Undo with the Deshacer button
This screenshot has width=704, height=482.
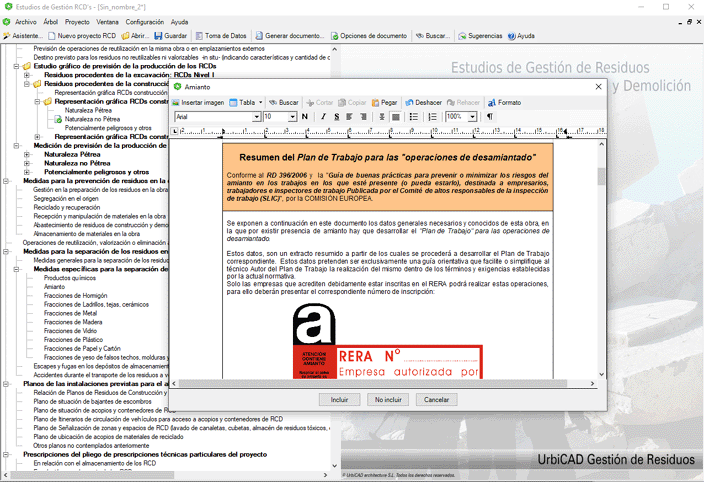coord(424,103)
